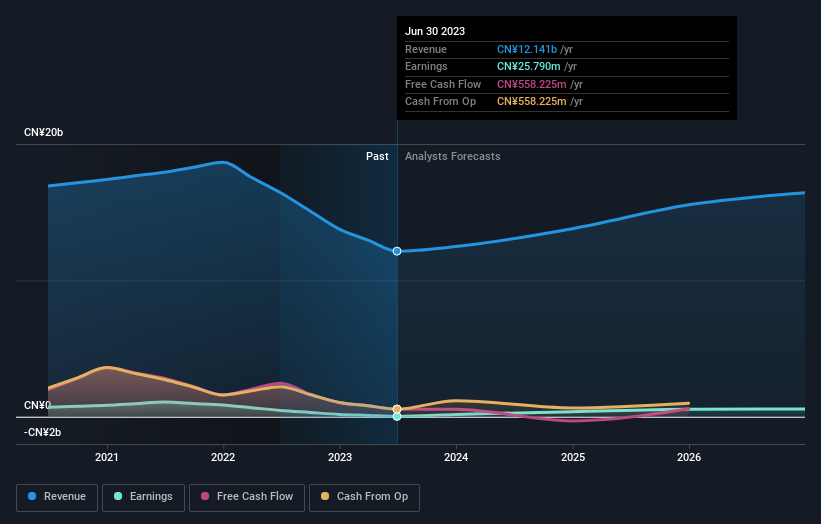
Task: Click the Free Cash Flow label in tooltip
Action: (x=443, y=84)
